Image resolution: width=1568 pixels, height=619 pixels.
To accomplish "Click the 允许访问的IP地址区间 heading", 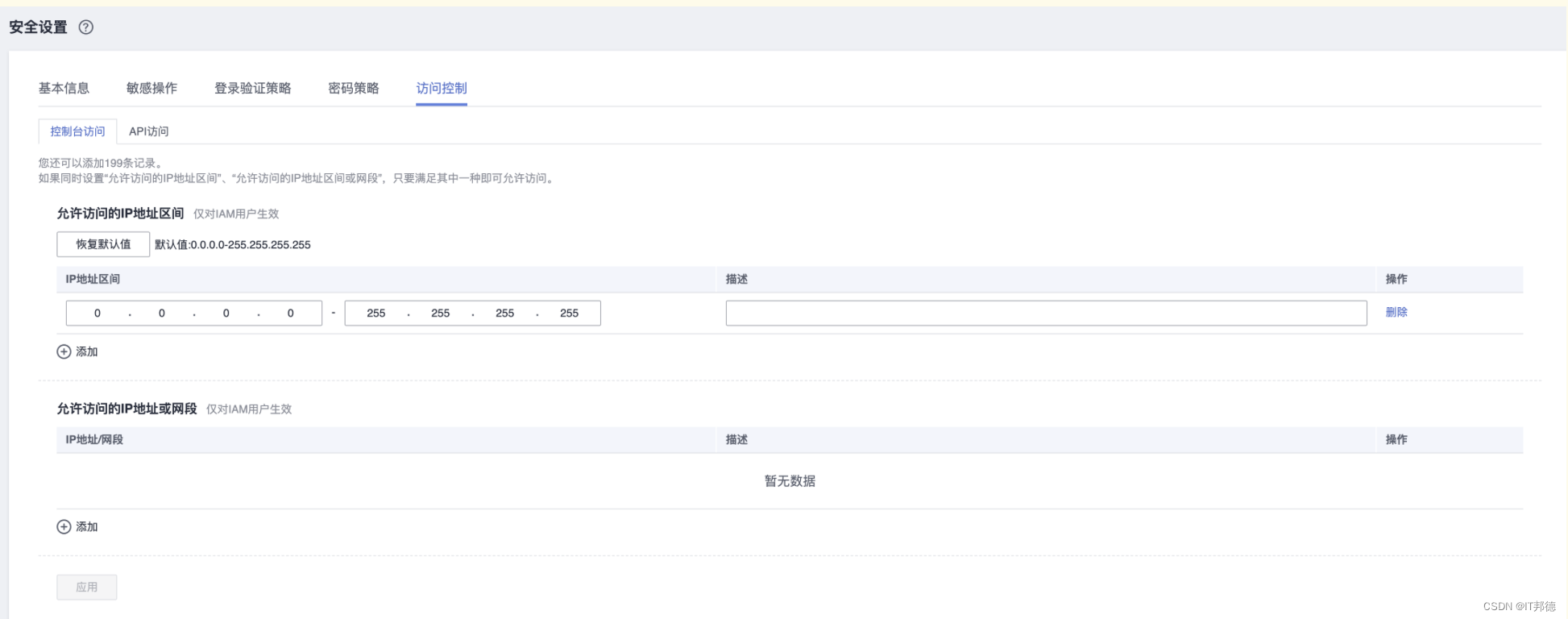I will coord(121,214).
